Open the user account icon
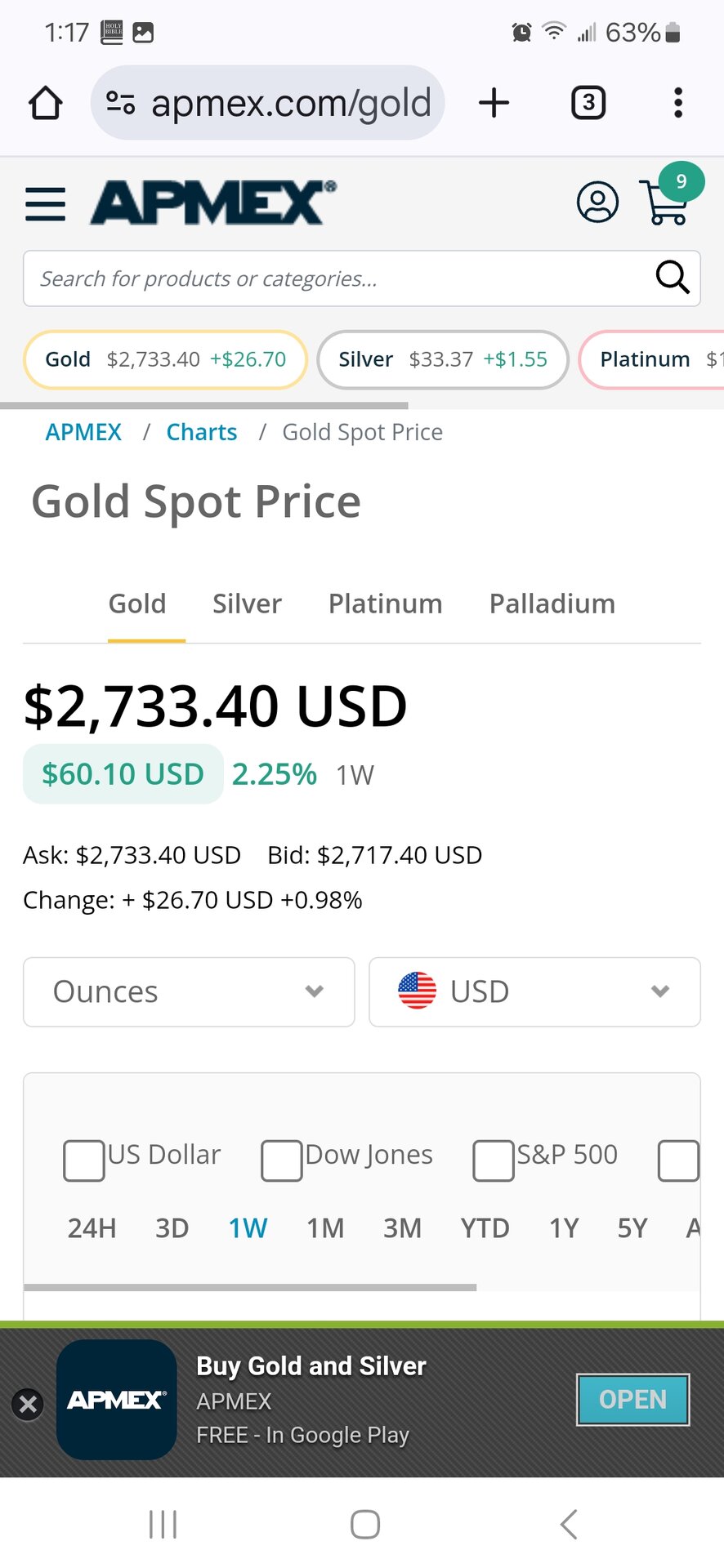 597,202
